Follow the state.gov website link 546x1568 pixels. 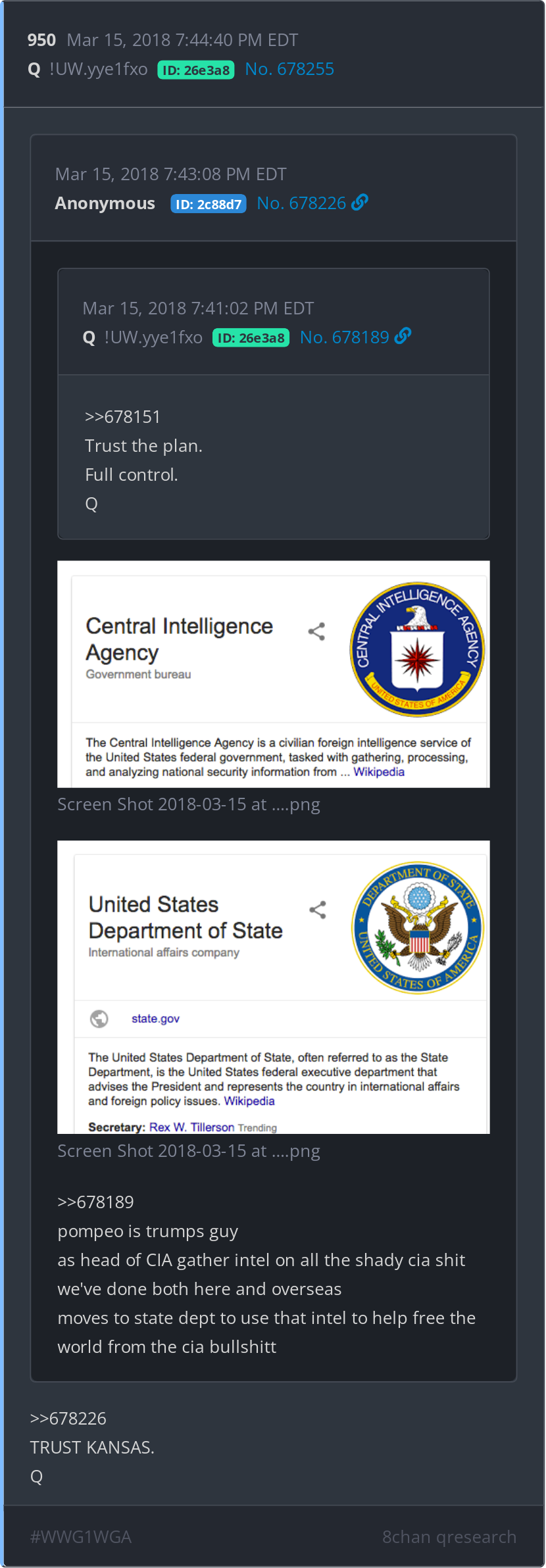[x=155, y=1019]
